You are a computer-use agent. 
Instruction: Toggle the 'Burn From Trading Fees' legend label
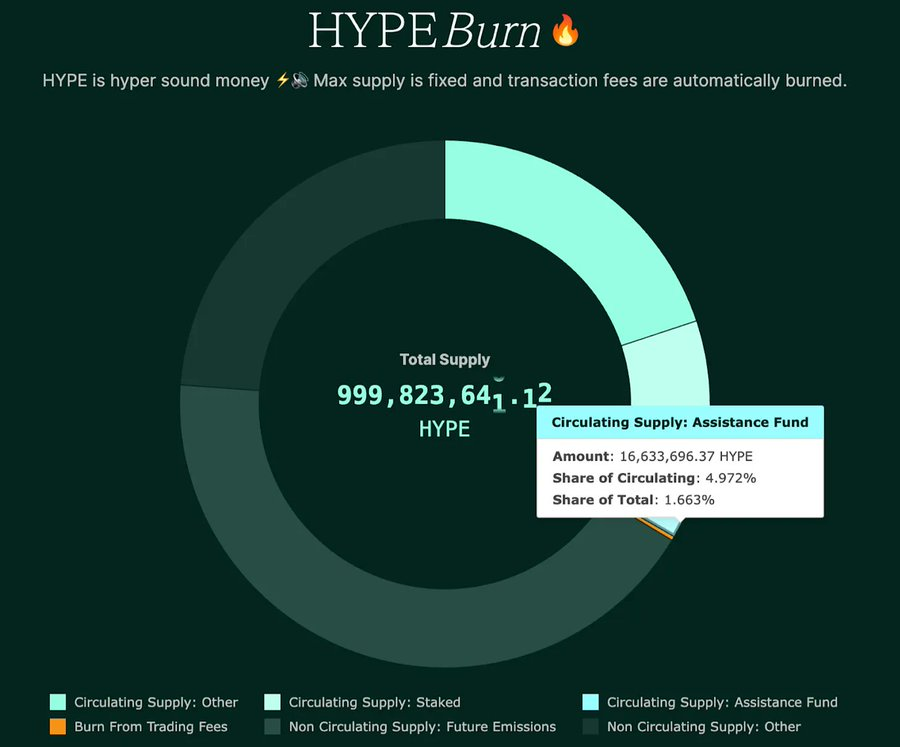click(151, 727)
